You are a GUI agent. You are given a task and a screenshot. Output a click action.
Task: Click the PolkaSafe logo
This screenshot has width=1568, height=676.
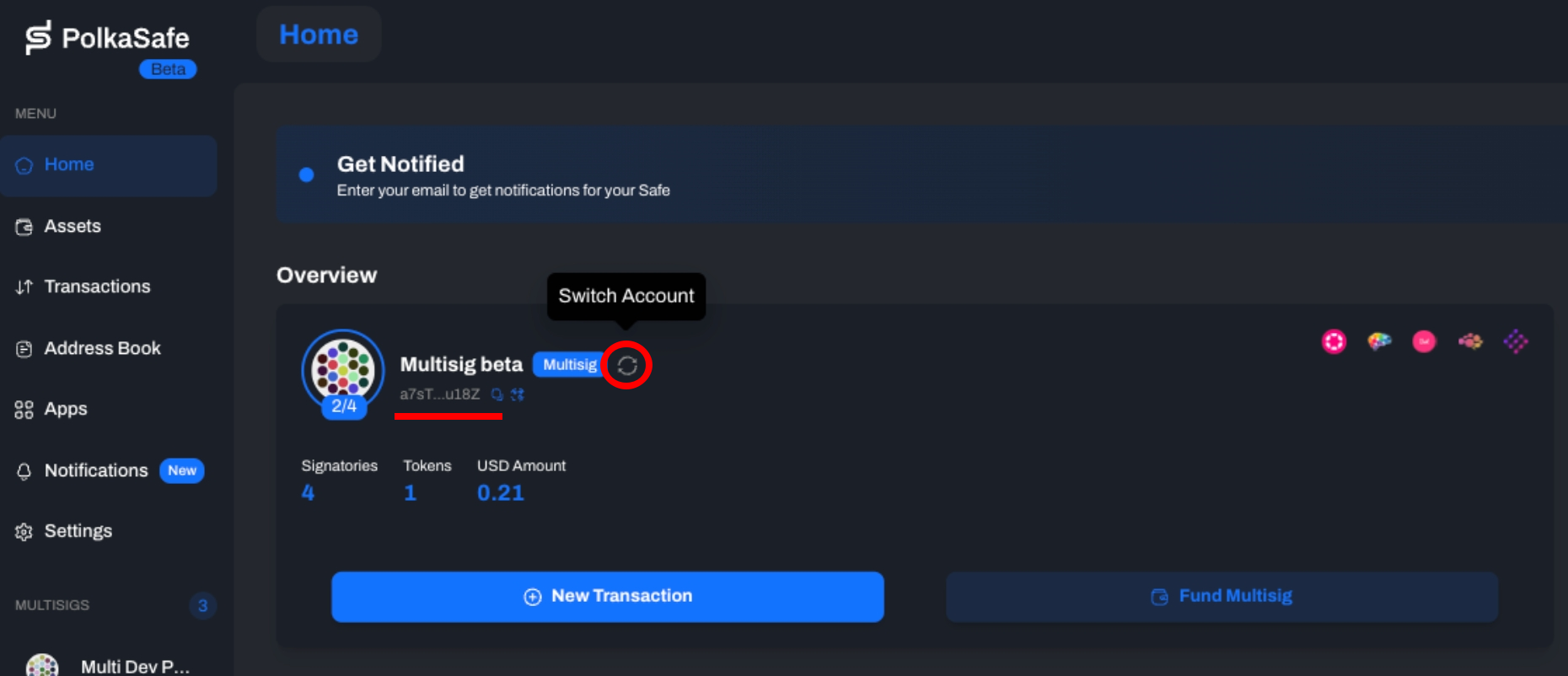pyautogui.click(x=107, y=39)
